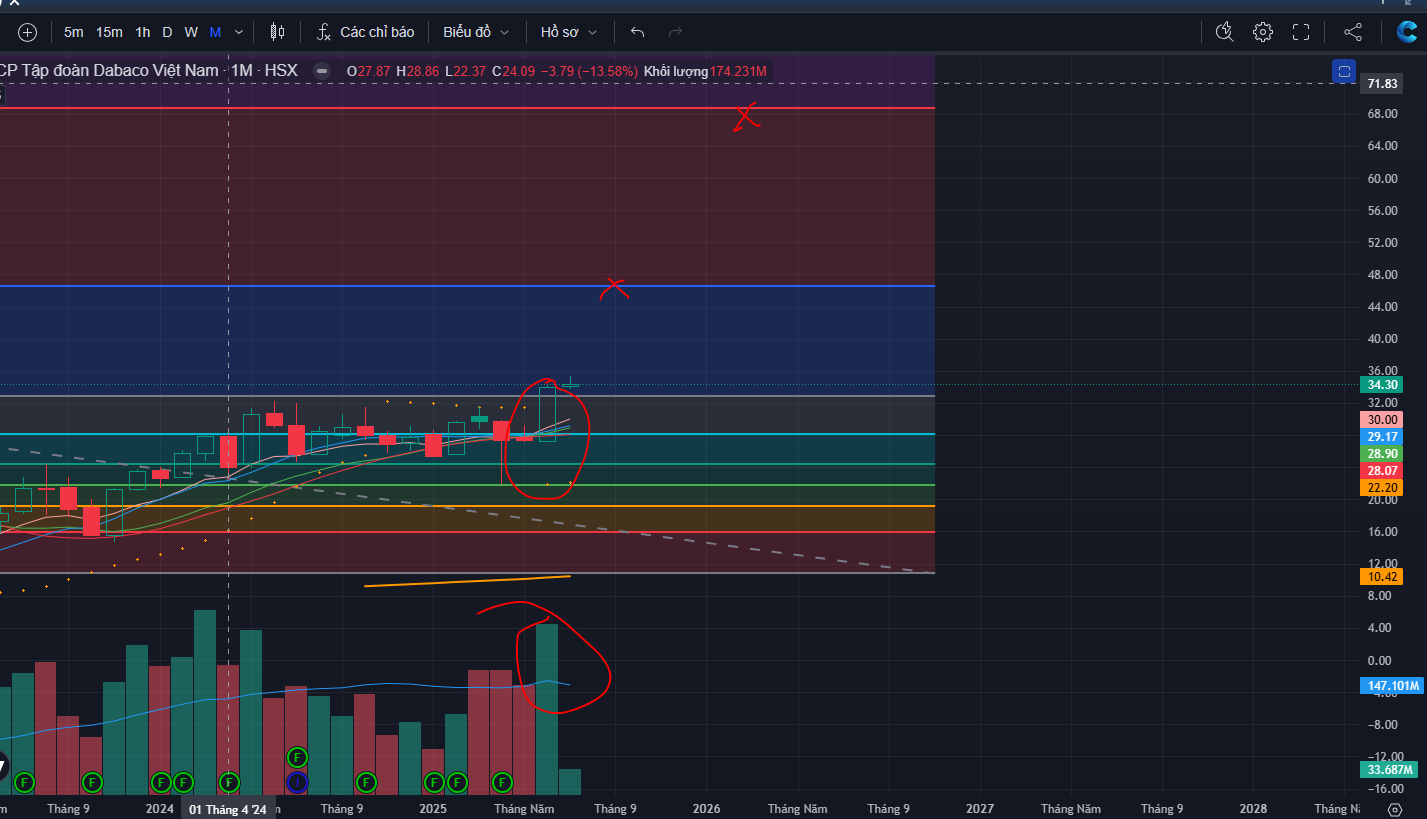This screenshot has width=1427, height=819.
Task: Click the O27.87 open value in legend
Action: [x=368, y=71]
